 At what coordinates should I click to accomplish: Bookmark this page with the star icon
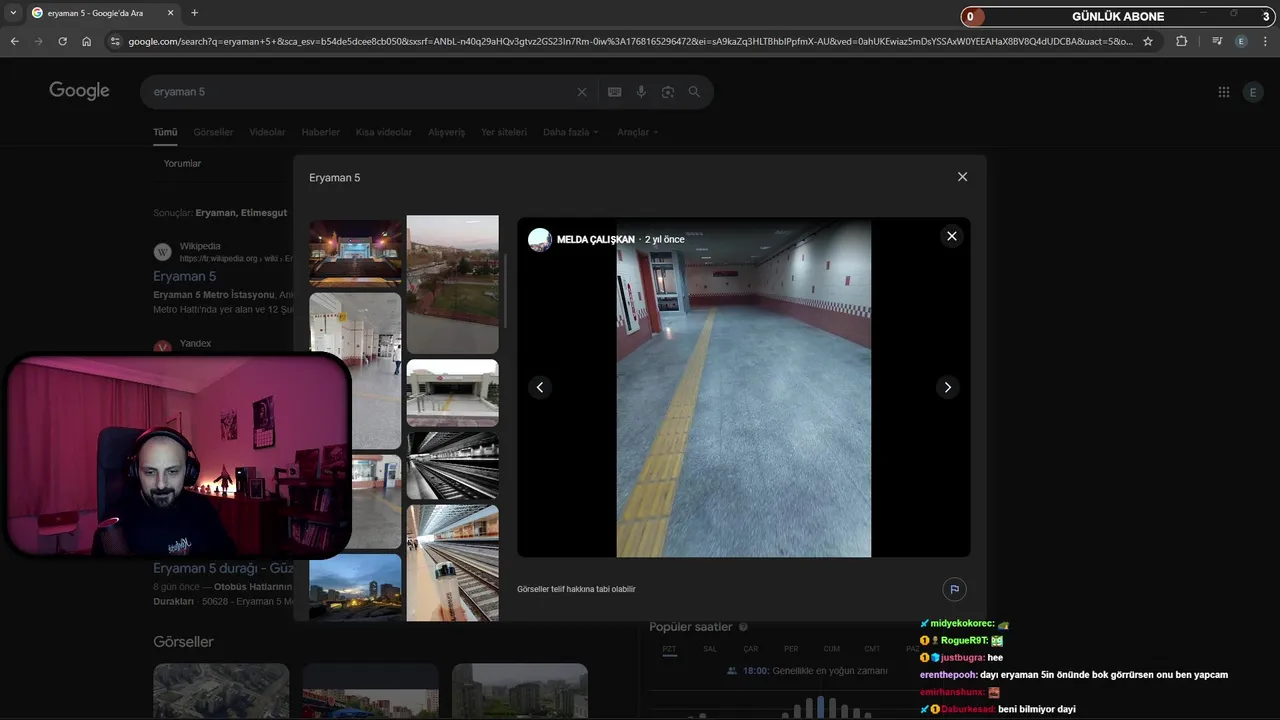1148,41
